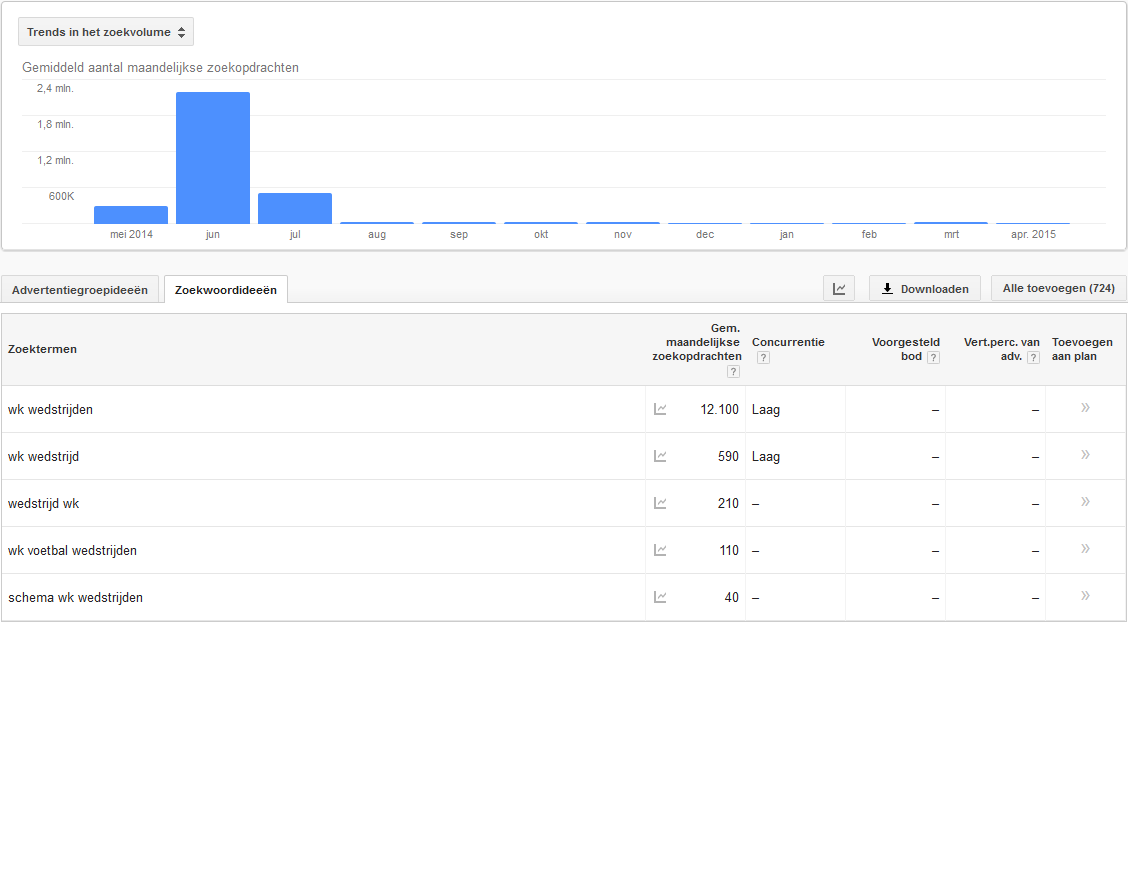Click the Vert.perc. van adv. column header
The height and width of the screenshot is (871, 1128).
pyautogui.click(x=1001, y=349)
